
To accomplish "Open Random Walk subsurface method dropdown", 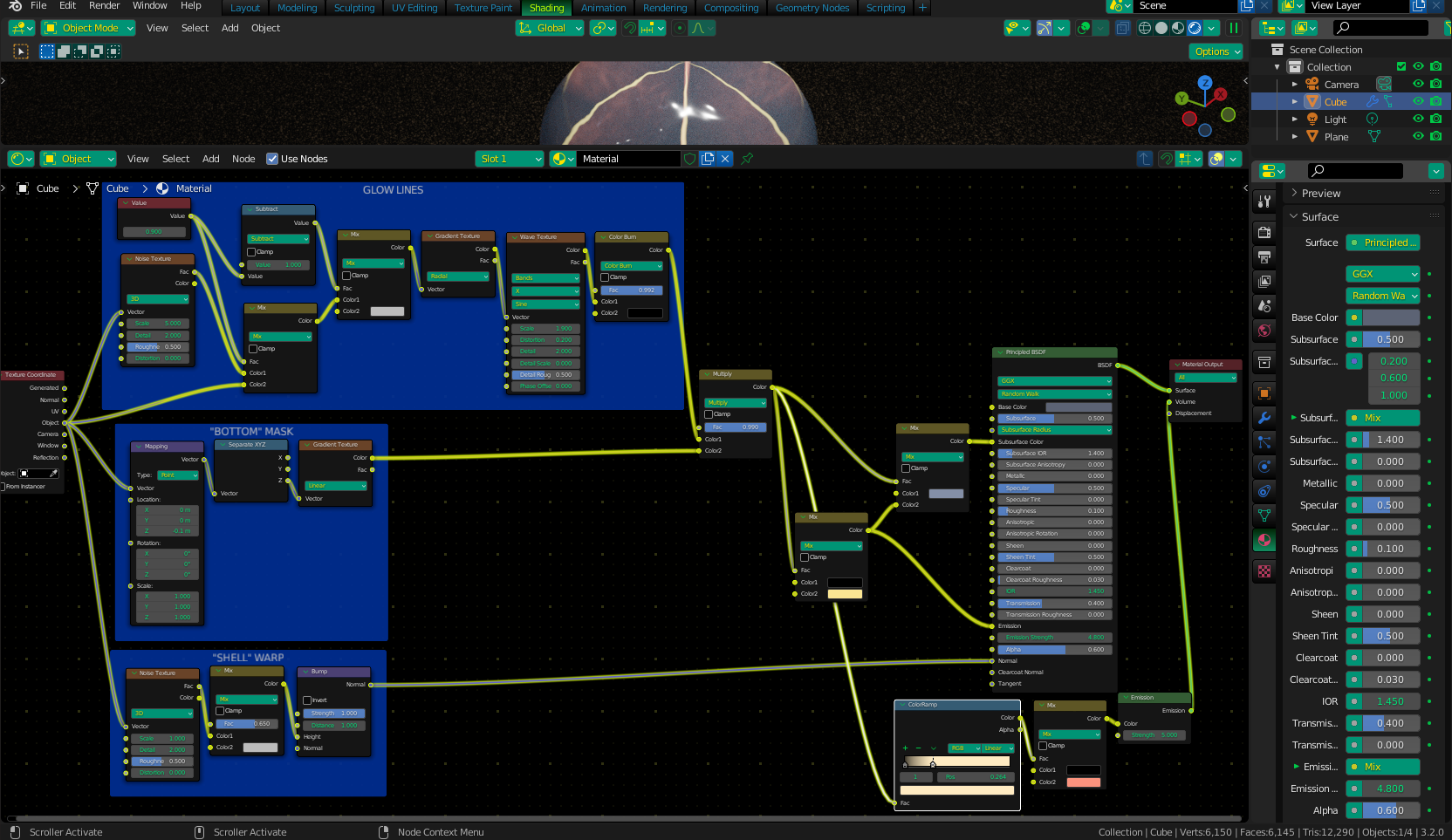I will click(x=1383, y=296).
